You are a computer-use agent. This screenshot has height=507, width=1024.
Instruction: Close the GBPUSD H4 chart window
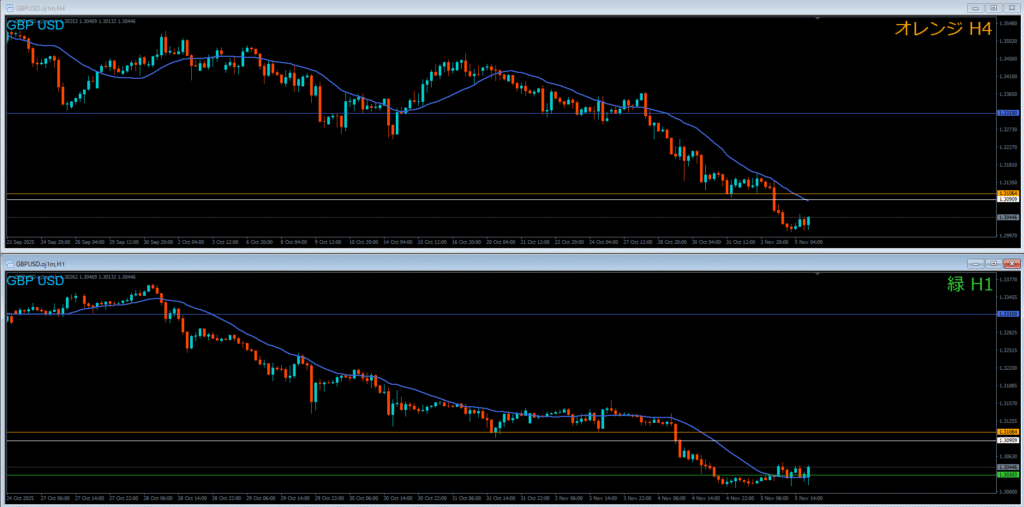(1011, 6)
